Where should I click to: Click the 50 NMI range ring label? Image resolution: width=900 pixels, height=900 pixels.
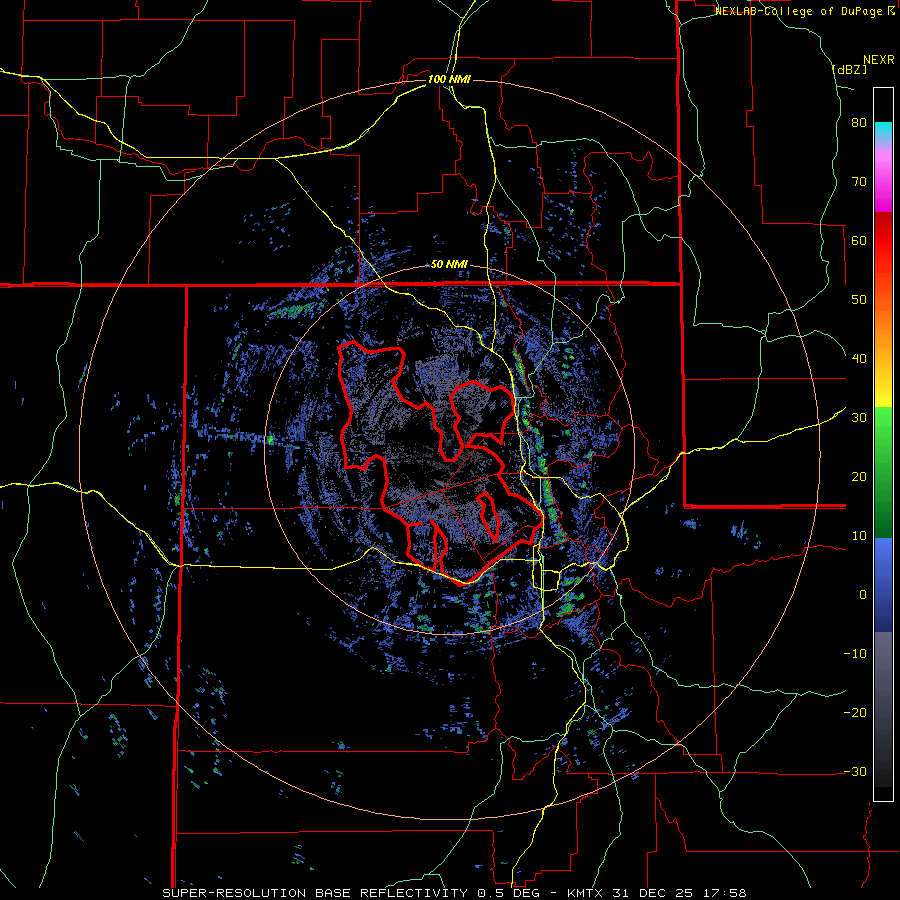click(x=449, y=265)
